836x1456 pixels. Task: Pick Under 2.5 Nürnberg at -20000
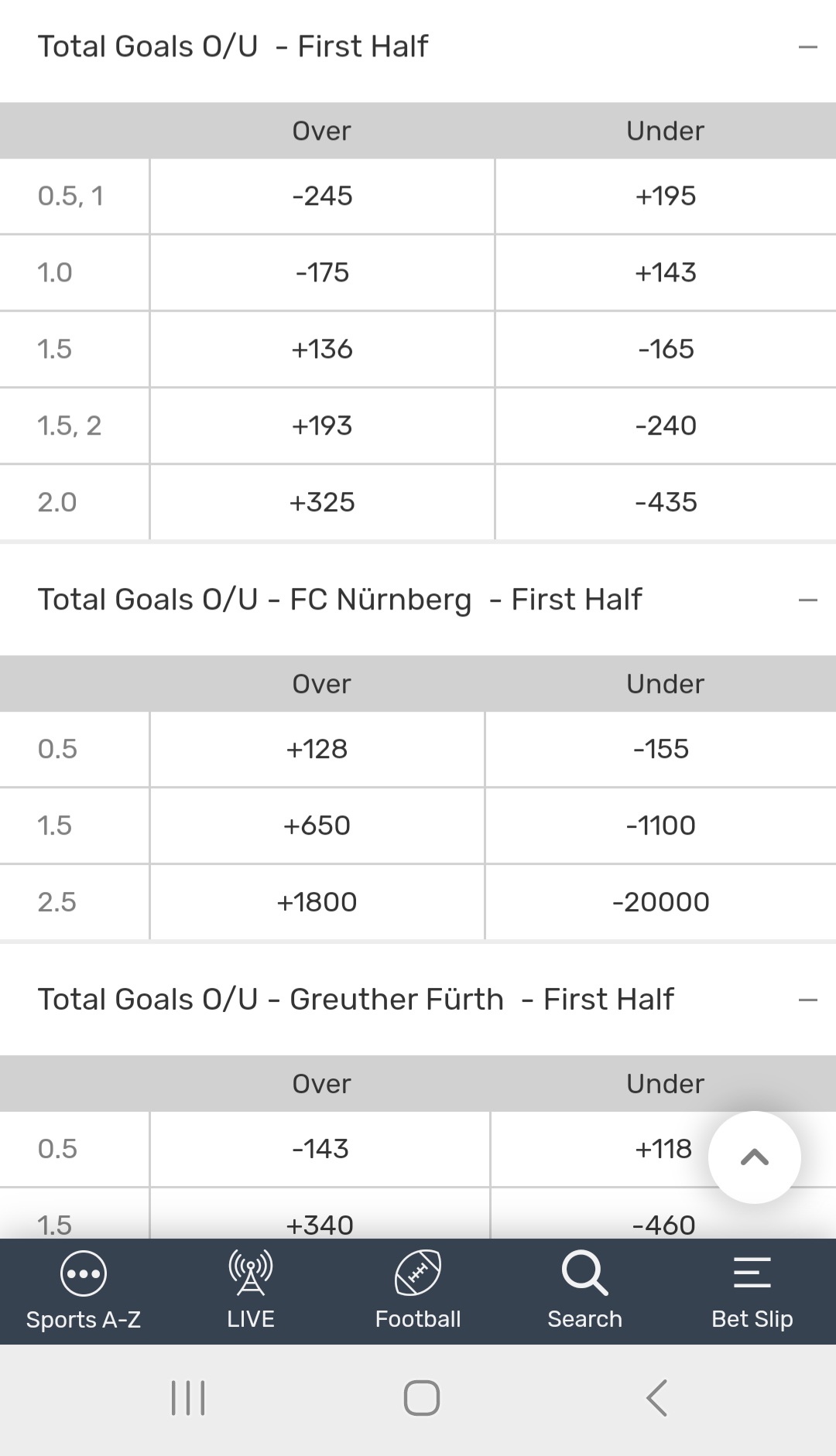(x=660, y=902)
